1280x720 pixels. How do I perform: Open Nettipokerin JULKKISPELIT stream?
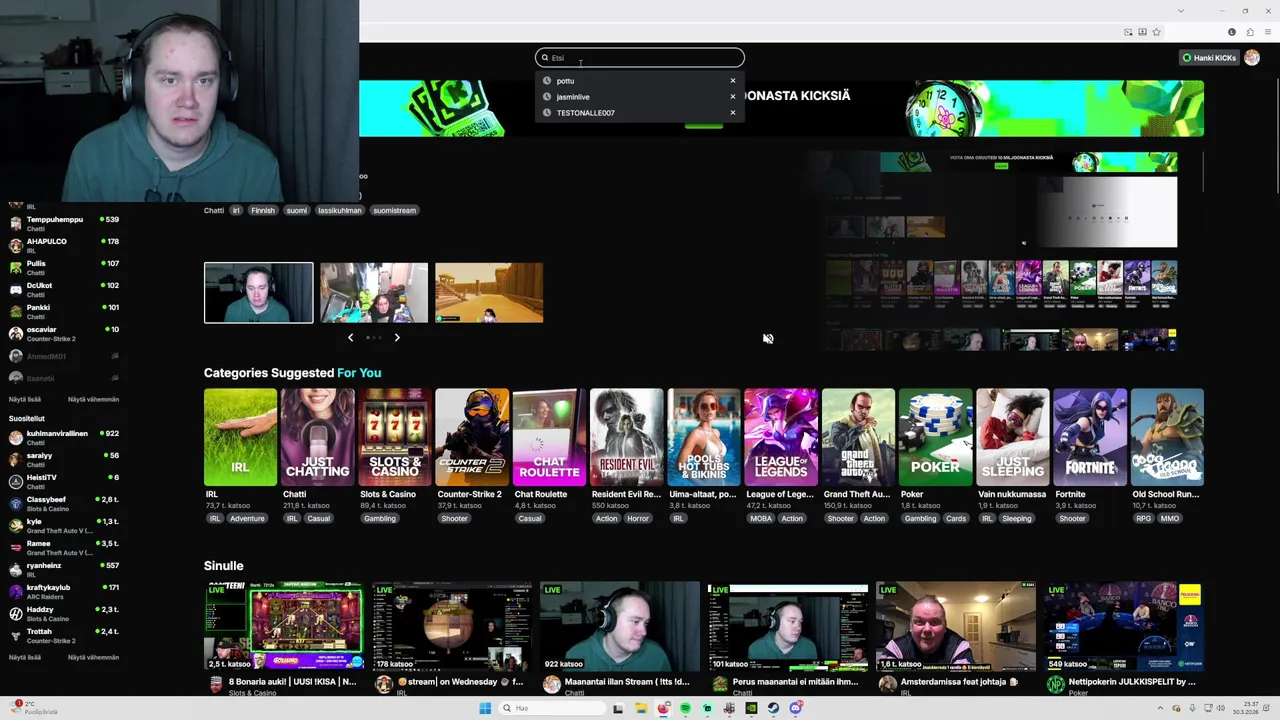click(1123, 627)
